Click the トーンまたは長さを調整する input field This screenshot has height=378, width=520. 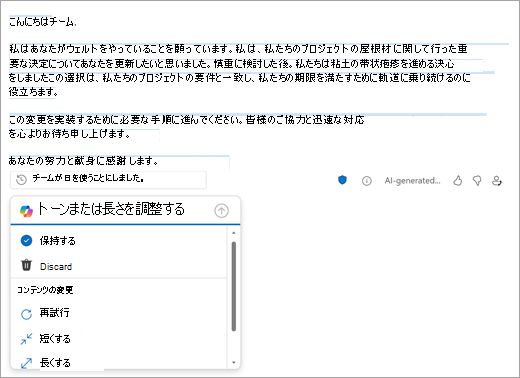pos(125,210)
